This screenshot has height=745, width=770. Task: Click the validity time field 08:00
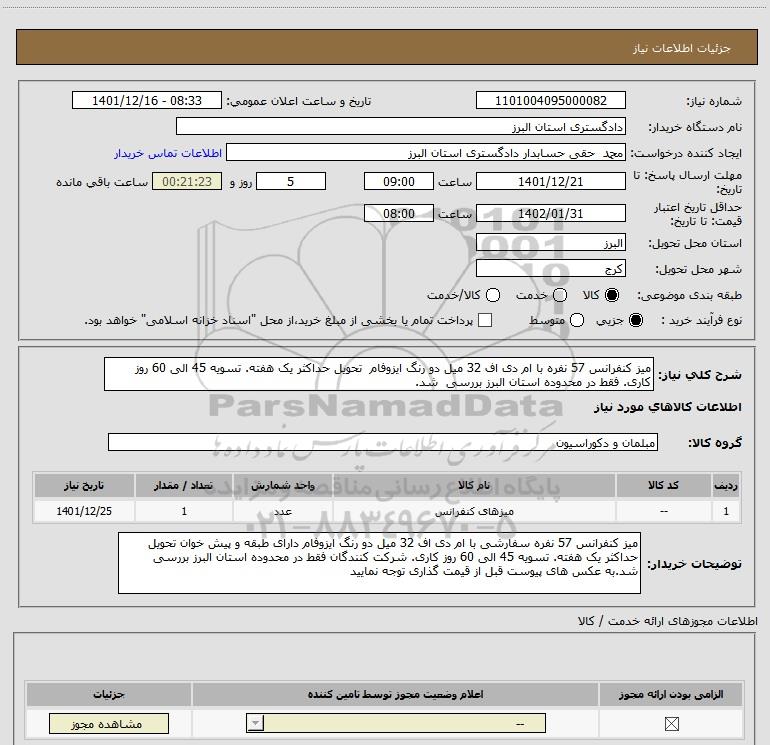tap(399, 213)
